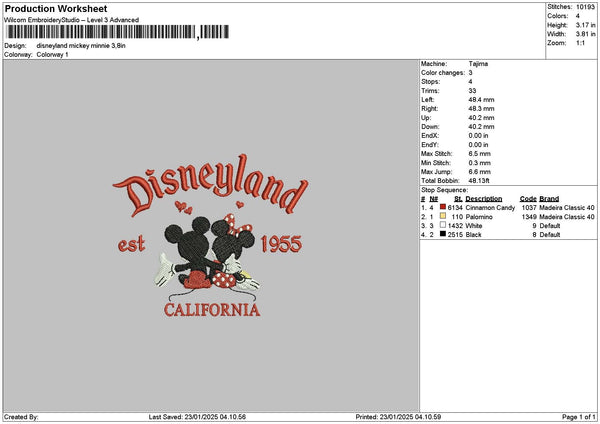The height and width of the screenshot is (424, 600).
Task: Click the White thread color swatch
Action: tap(443, 225)
